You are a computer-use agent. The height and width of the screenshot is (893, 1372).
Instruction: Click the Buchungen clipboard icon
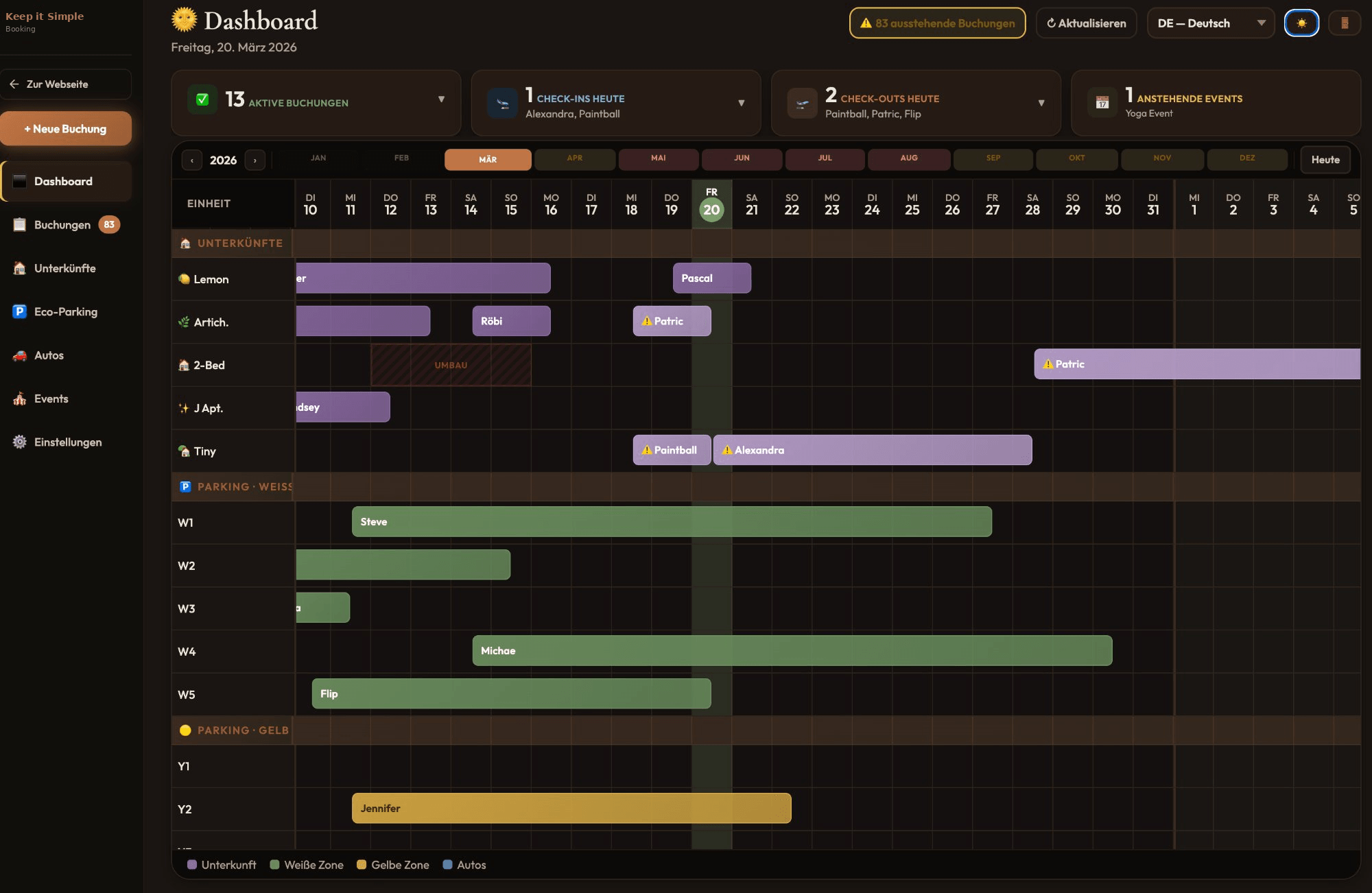pos(20,224)
